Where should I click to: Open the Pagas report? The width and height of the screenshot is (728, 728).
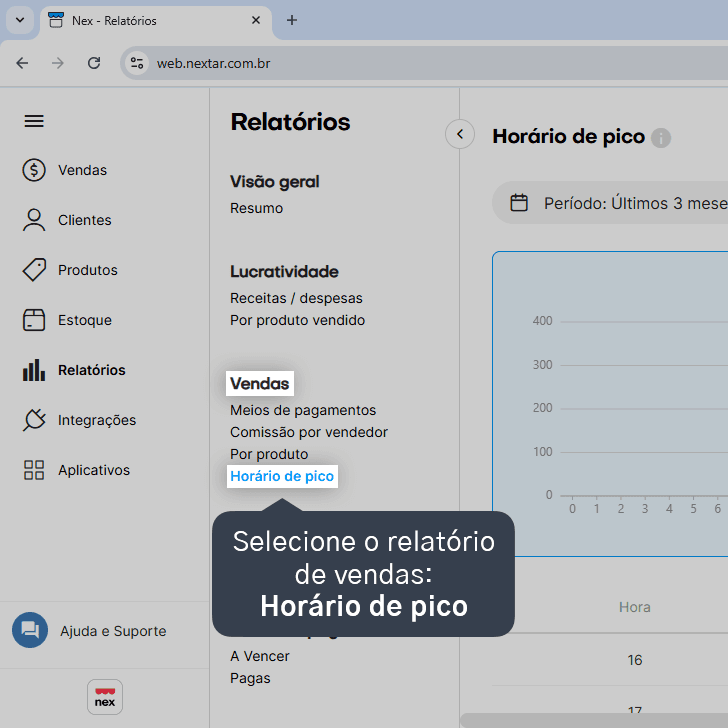tap(250, 678)
